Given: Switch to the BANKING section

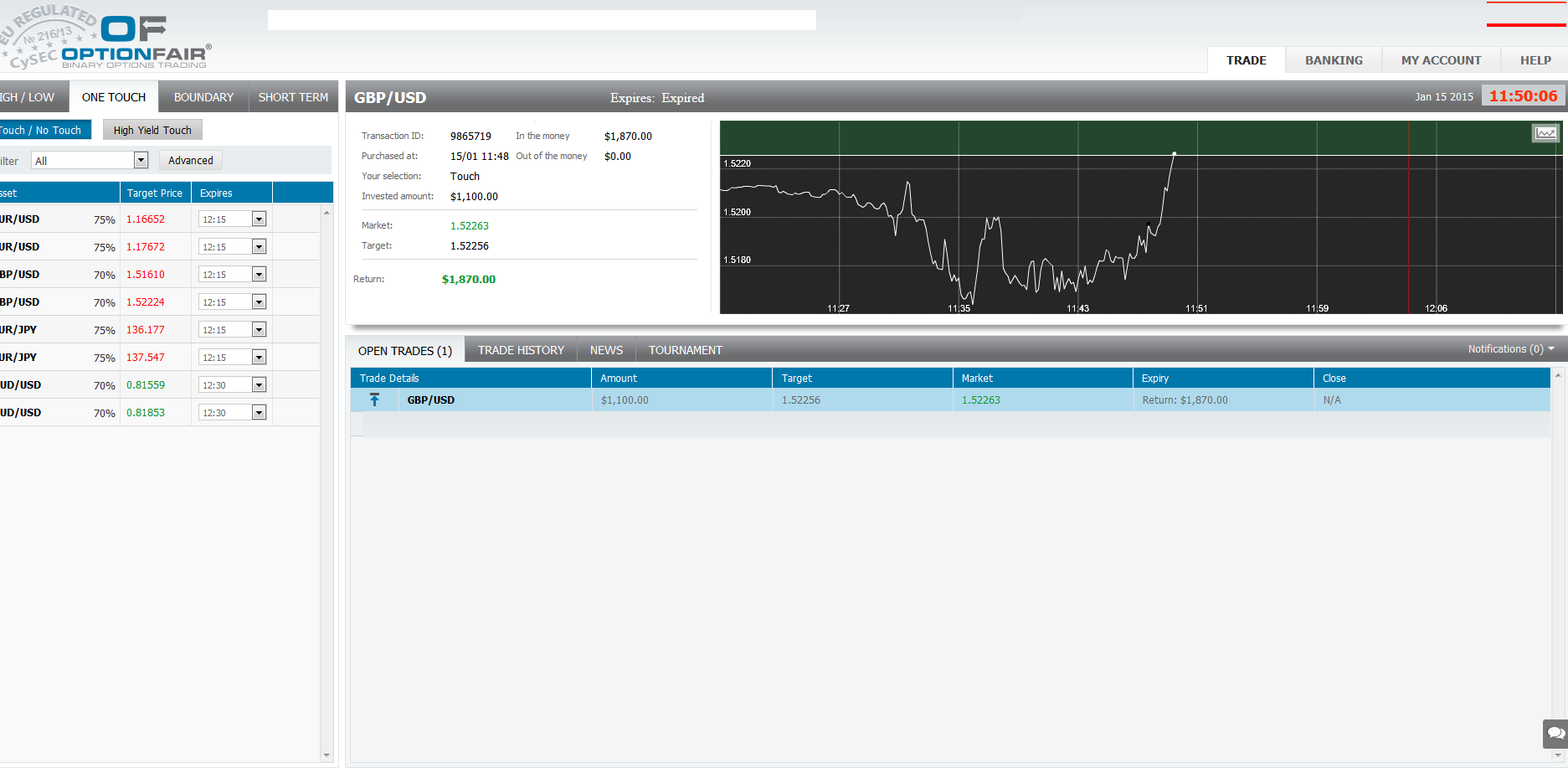Looking at the screenshot, I should [1333, 59].
